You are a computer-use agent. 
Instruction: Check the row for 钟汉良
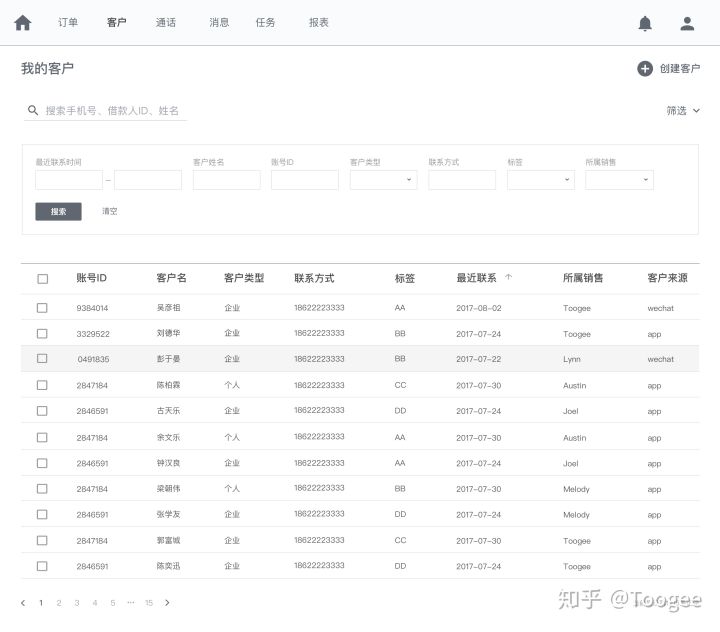tap(42, 463)
